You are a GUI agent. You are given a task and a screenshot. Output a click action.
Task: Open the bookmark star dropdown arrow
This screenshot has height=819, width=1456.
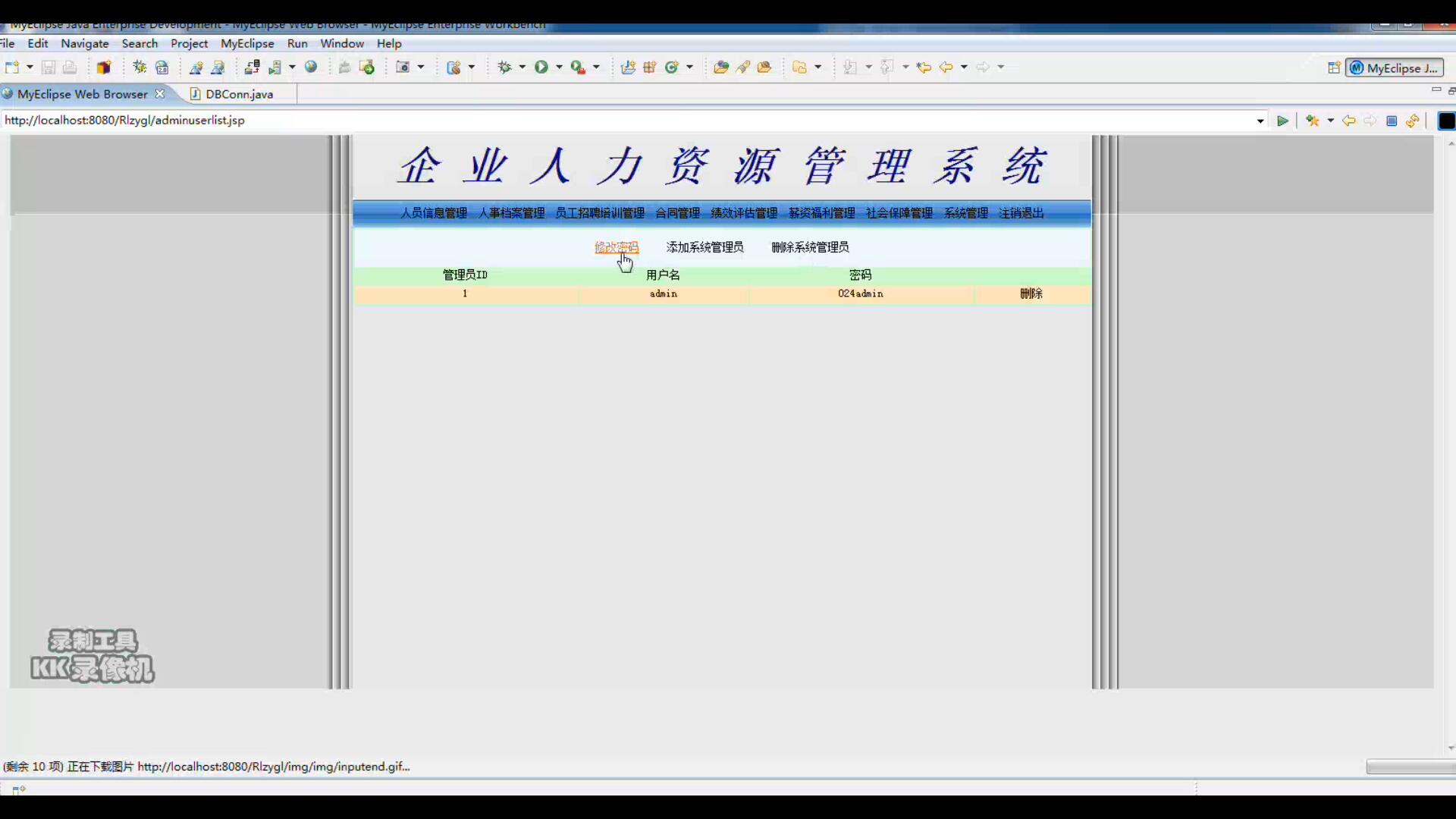[1330, 121]
